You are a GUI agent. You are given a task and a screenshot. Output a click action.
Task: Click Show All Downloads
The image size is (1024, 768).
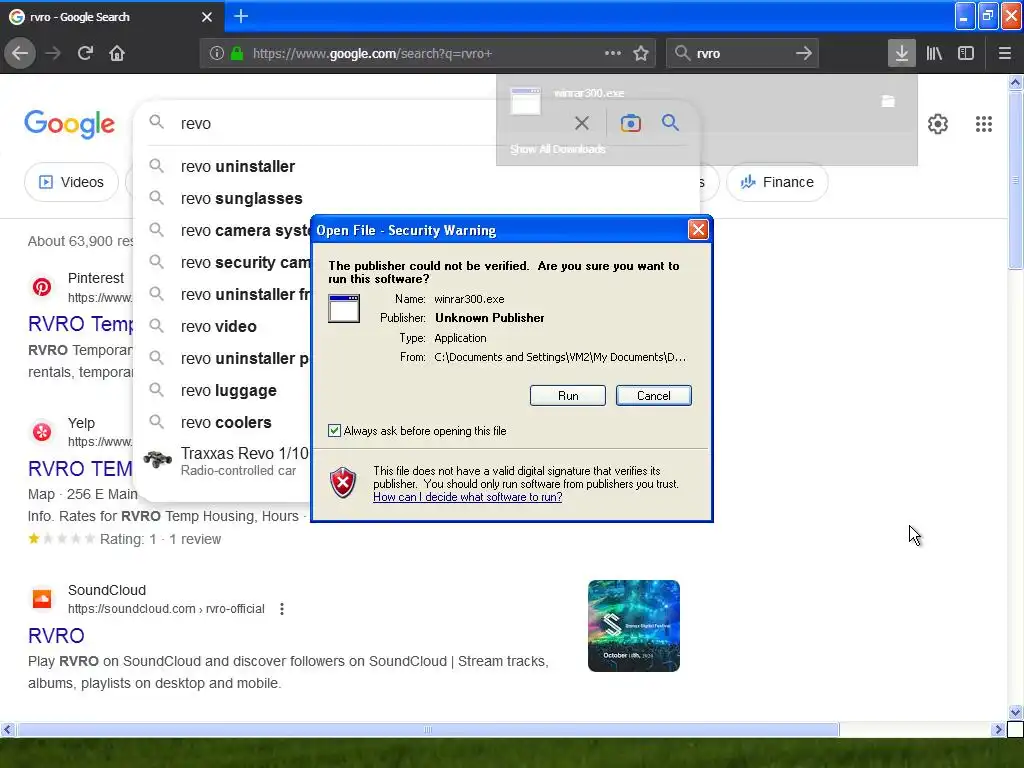558,150
